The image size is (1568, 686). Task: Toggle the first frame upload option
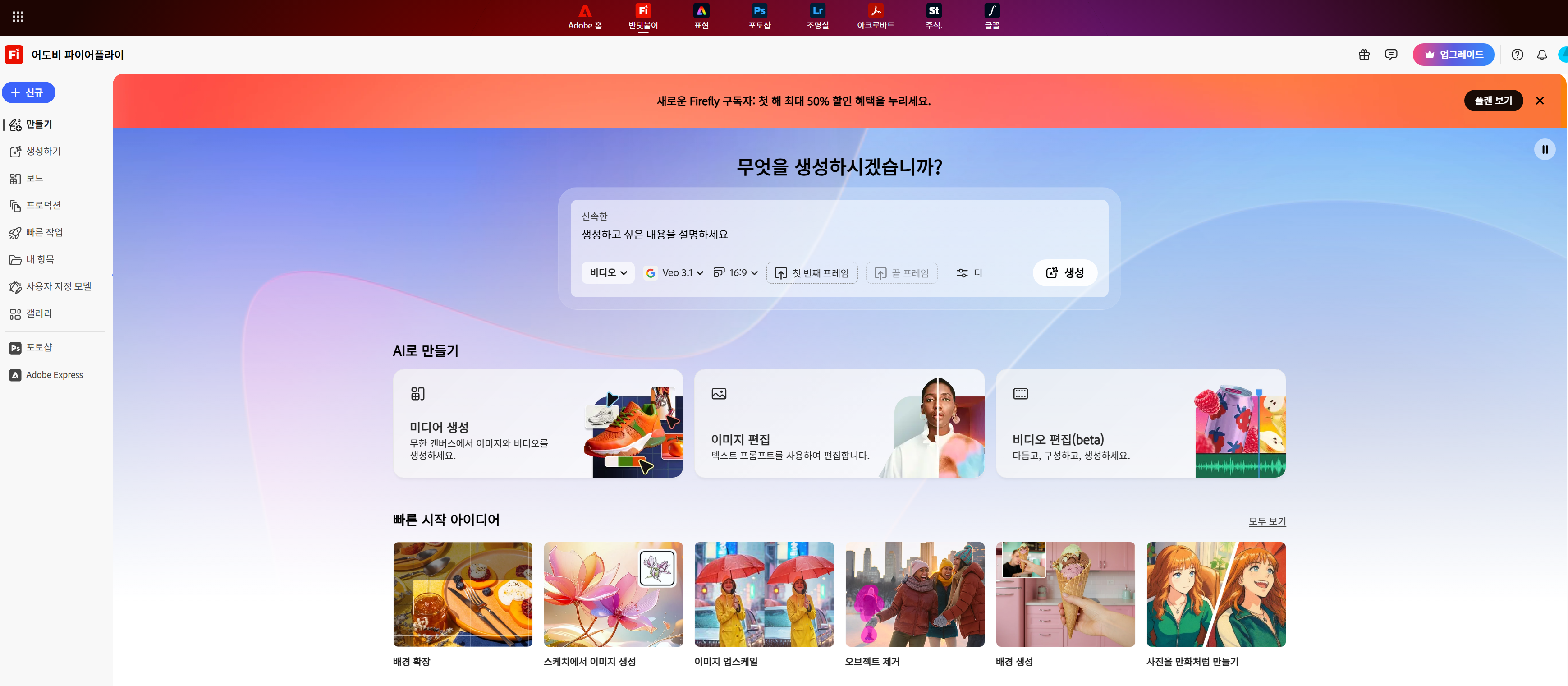[812, 273]
